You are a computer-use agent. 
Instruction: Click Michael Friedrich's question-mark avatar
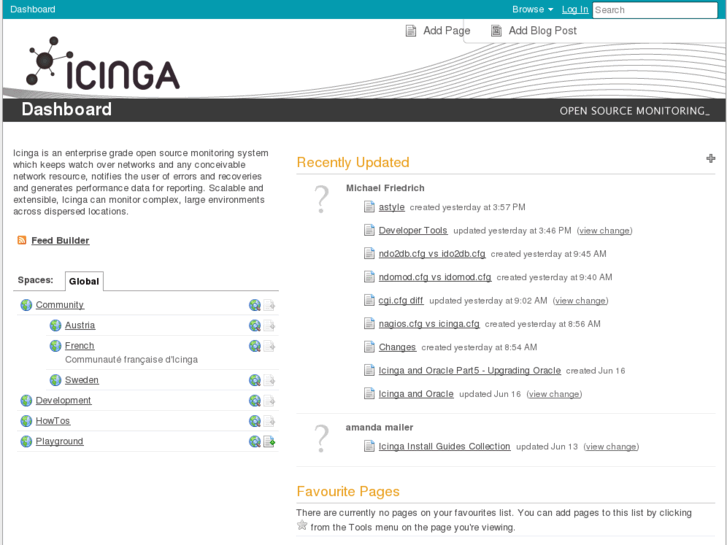[x=321, y=199]
